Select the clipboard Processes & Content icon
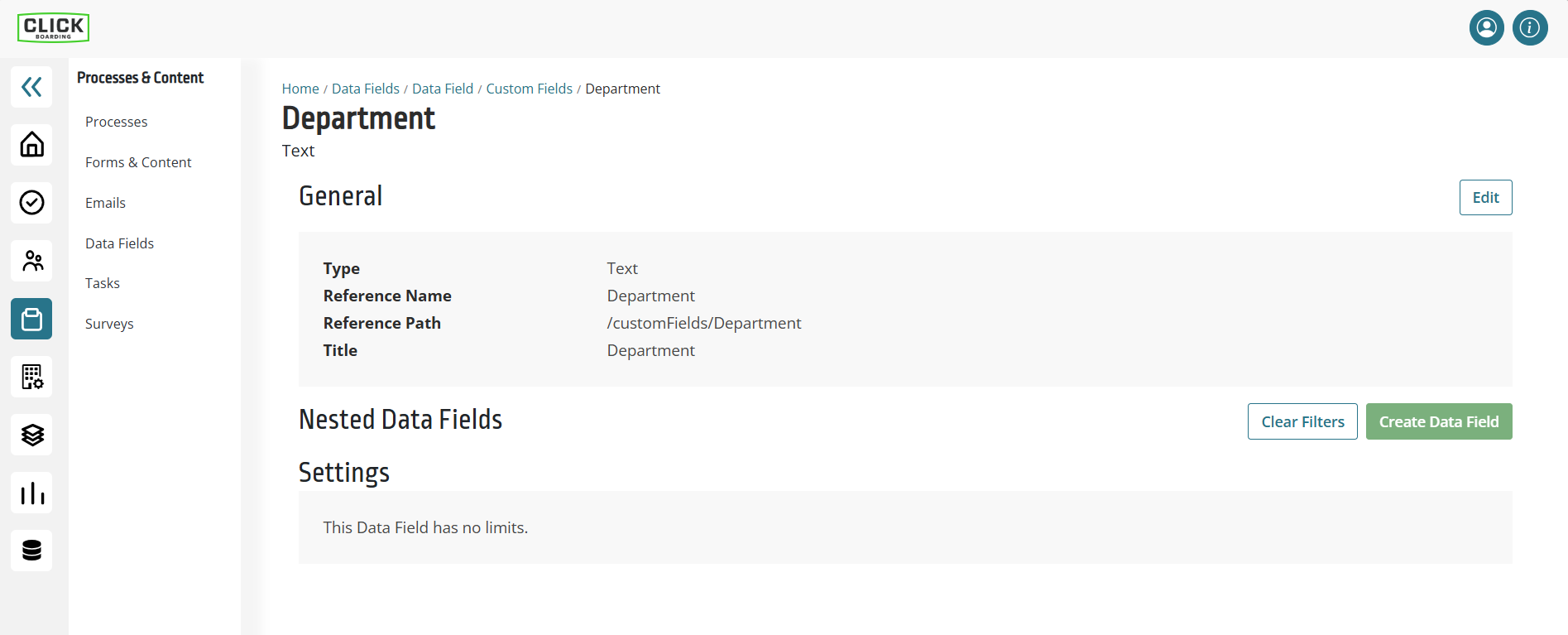Viewport: 1568px width, 635px height. point(31,319)
